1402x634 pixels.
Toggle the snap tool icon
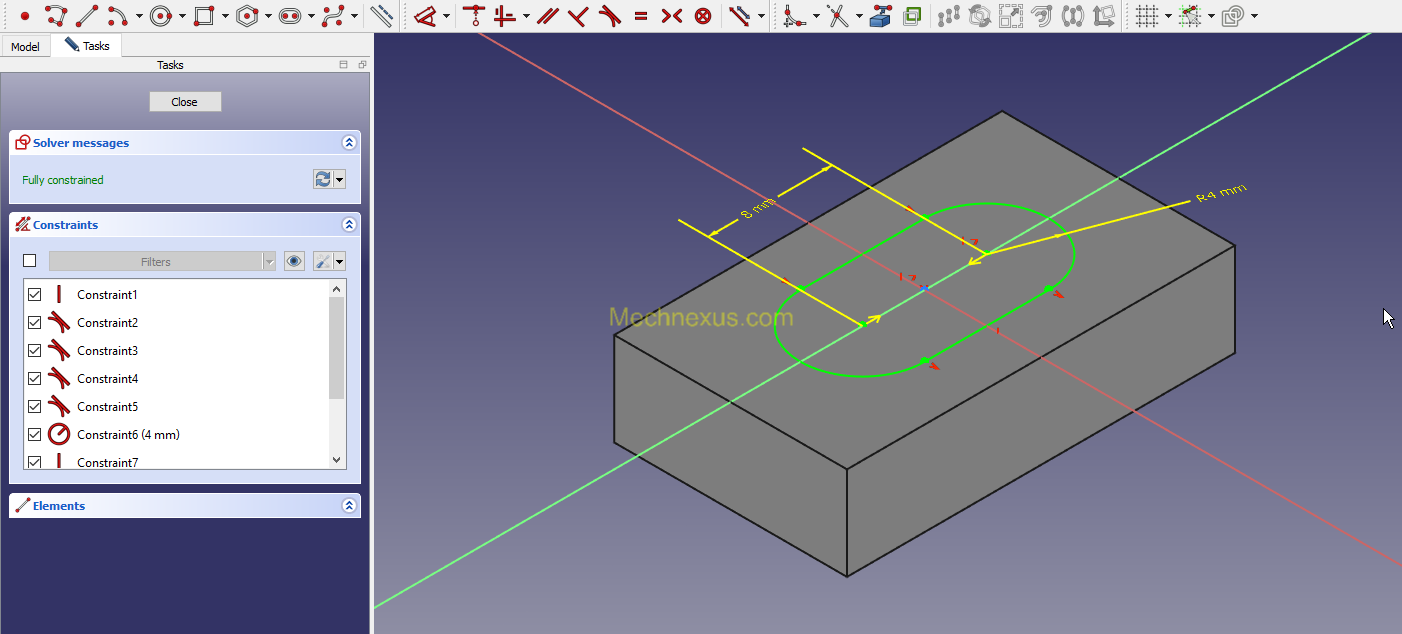coord(1190,16)
